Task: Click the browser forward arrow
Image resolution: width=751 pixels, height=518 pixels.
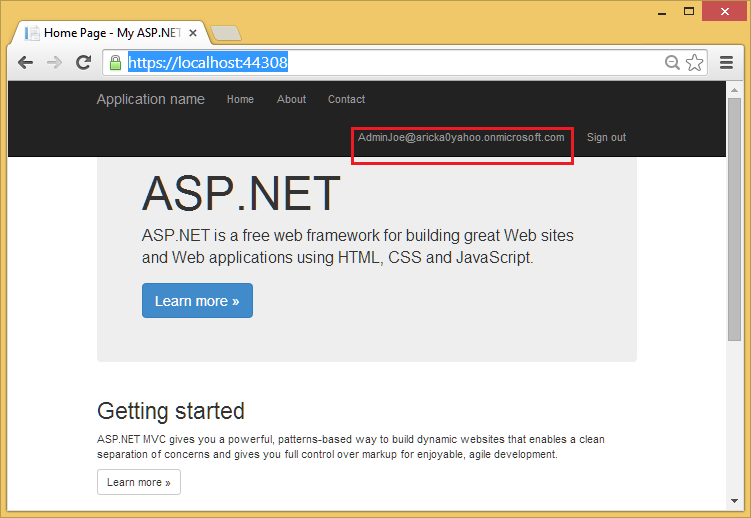Action: point(55,63)
